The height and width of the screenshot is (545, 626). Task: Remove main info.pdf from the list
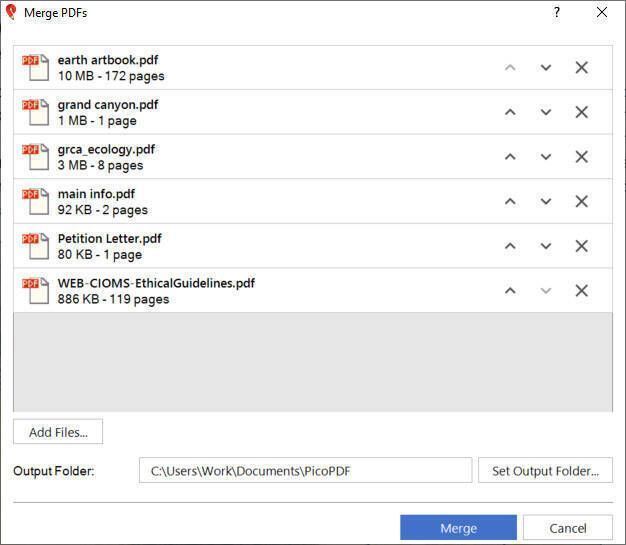(581, 201)
